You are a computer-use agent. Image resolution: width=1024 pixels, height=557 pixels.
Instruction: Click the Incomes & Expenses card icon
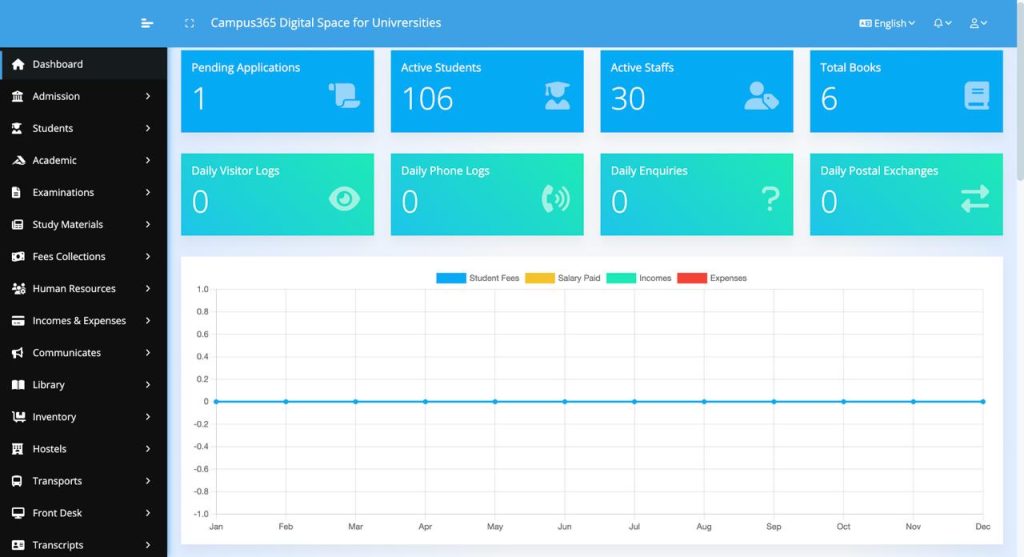coord(18,321)
